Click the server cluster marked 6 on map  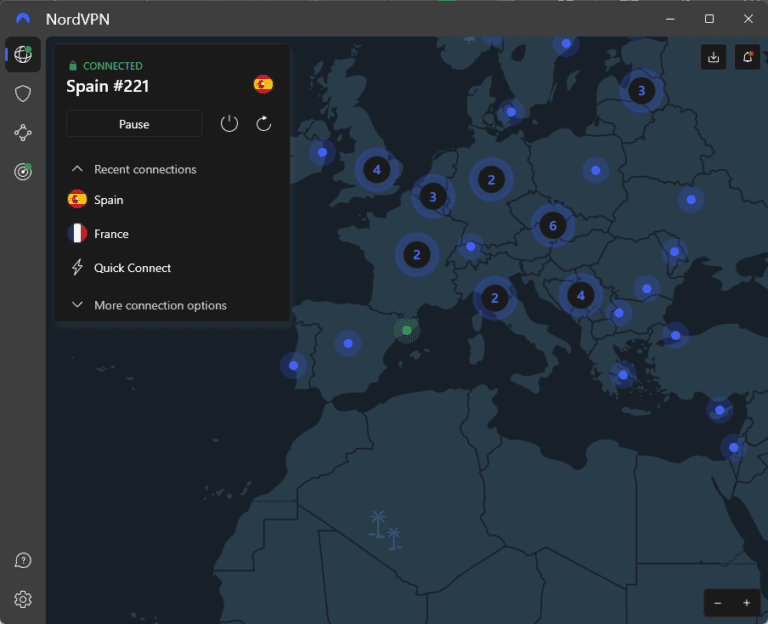[x=553, y=226]
